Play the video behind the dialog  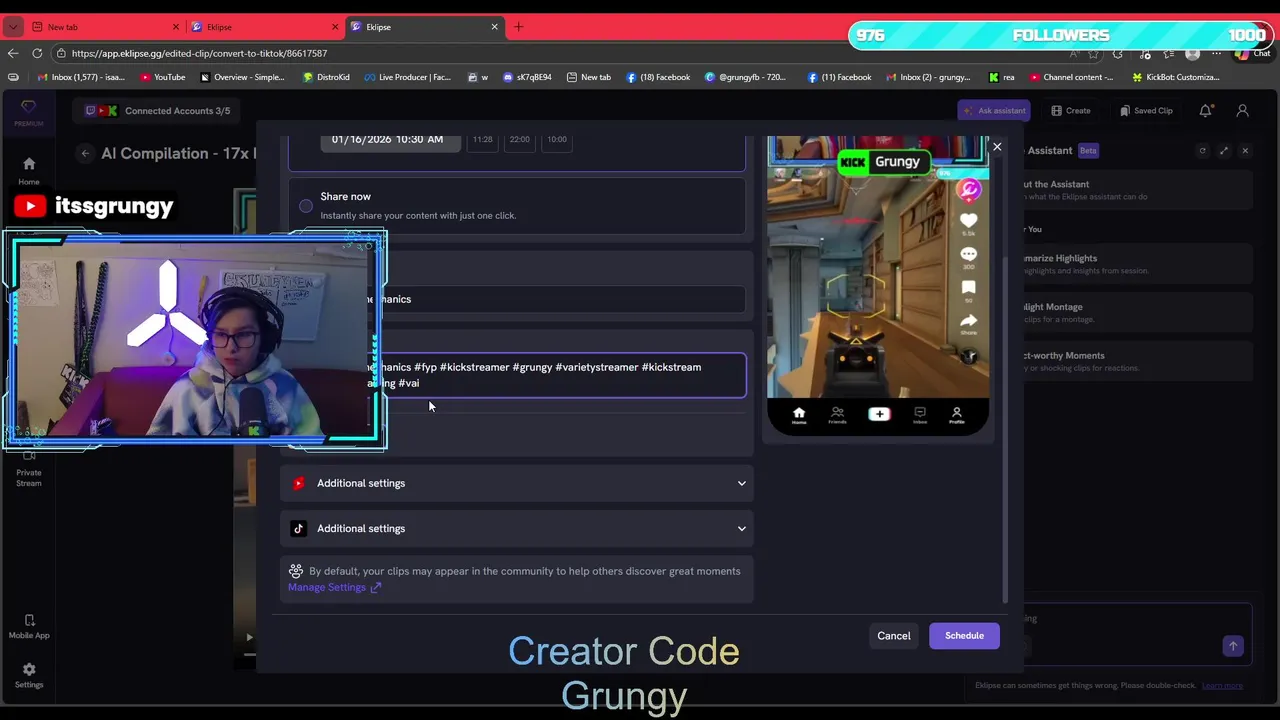pyautogui.click(x=249, y=637)
